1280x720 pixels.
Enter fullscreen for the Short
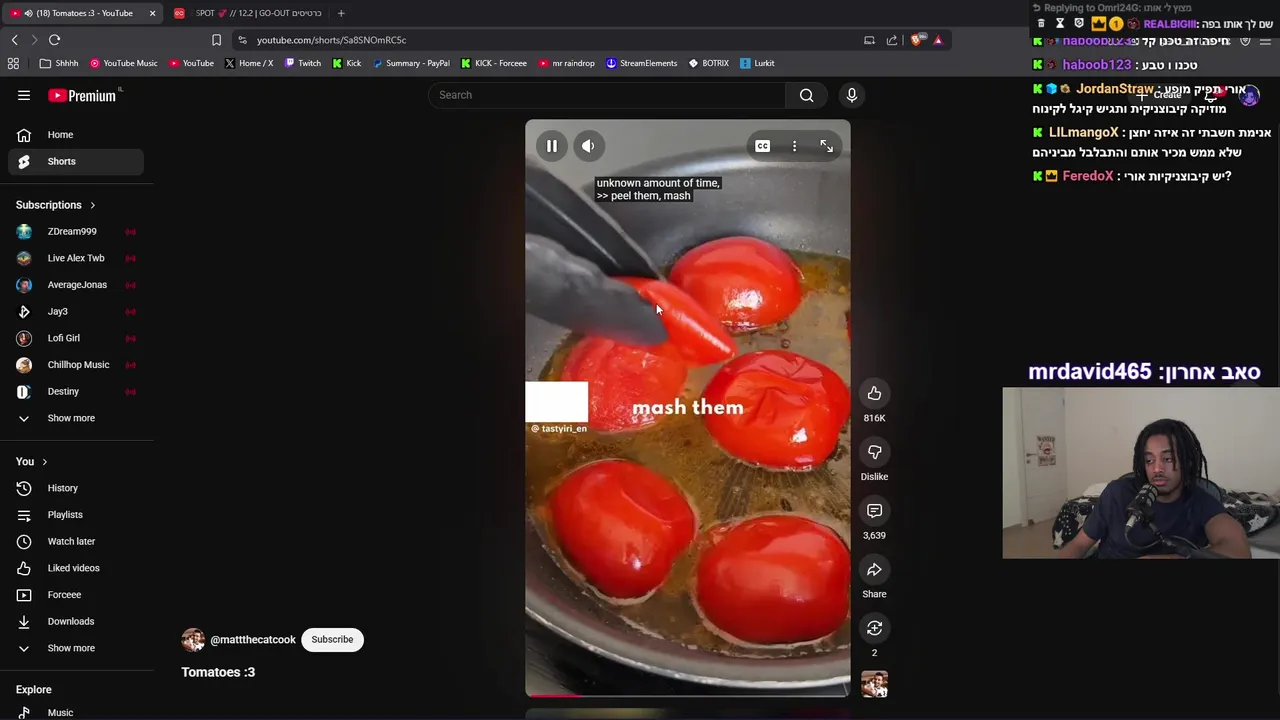coord(826,146)
